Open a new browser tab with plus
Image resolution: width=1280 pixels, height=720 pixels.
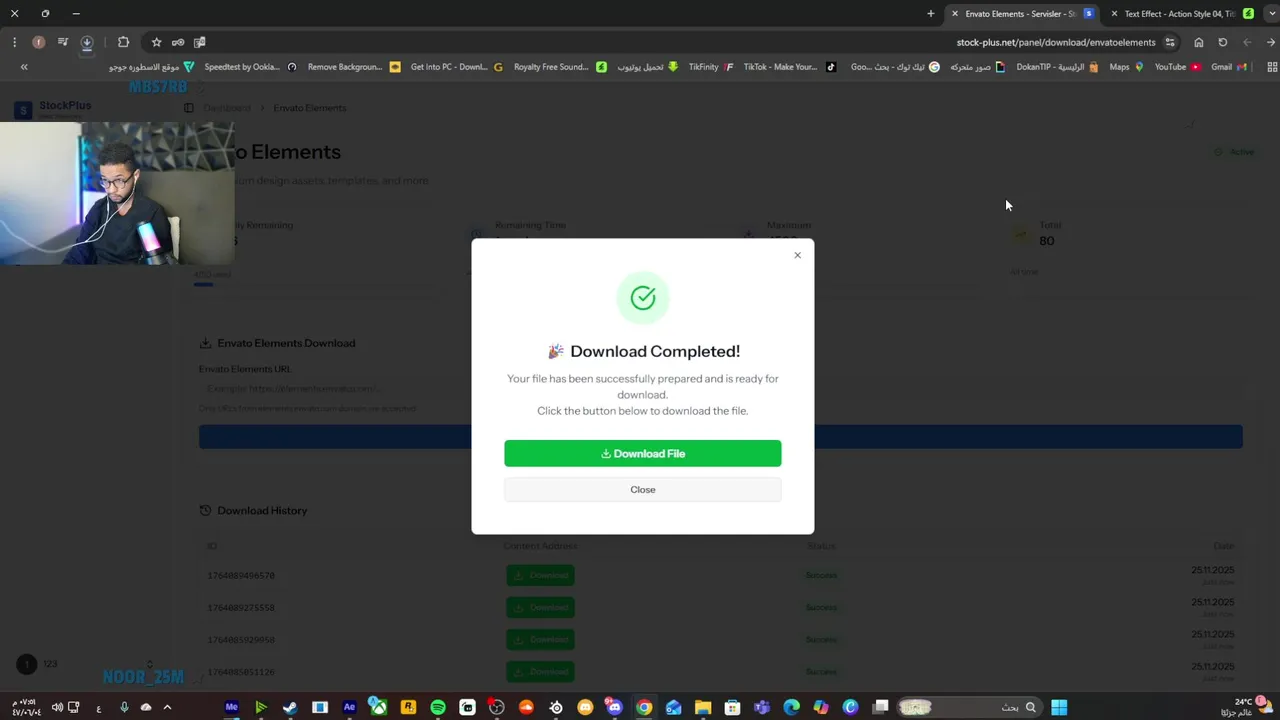[930, 14]
